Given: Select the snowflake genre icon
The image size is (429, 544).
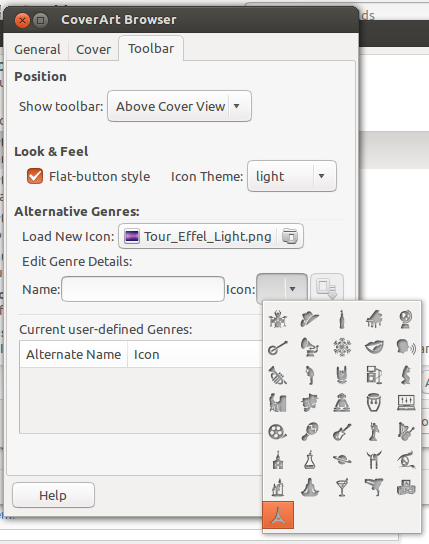Looking at the screenshot, I should [x=342, y=347].
